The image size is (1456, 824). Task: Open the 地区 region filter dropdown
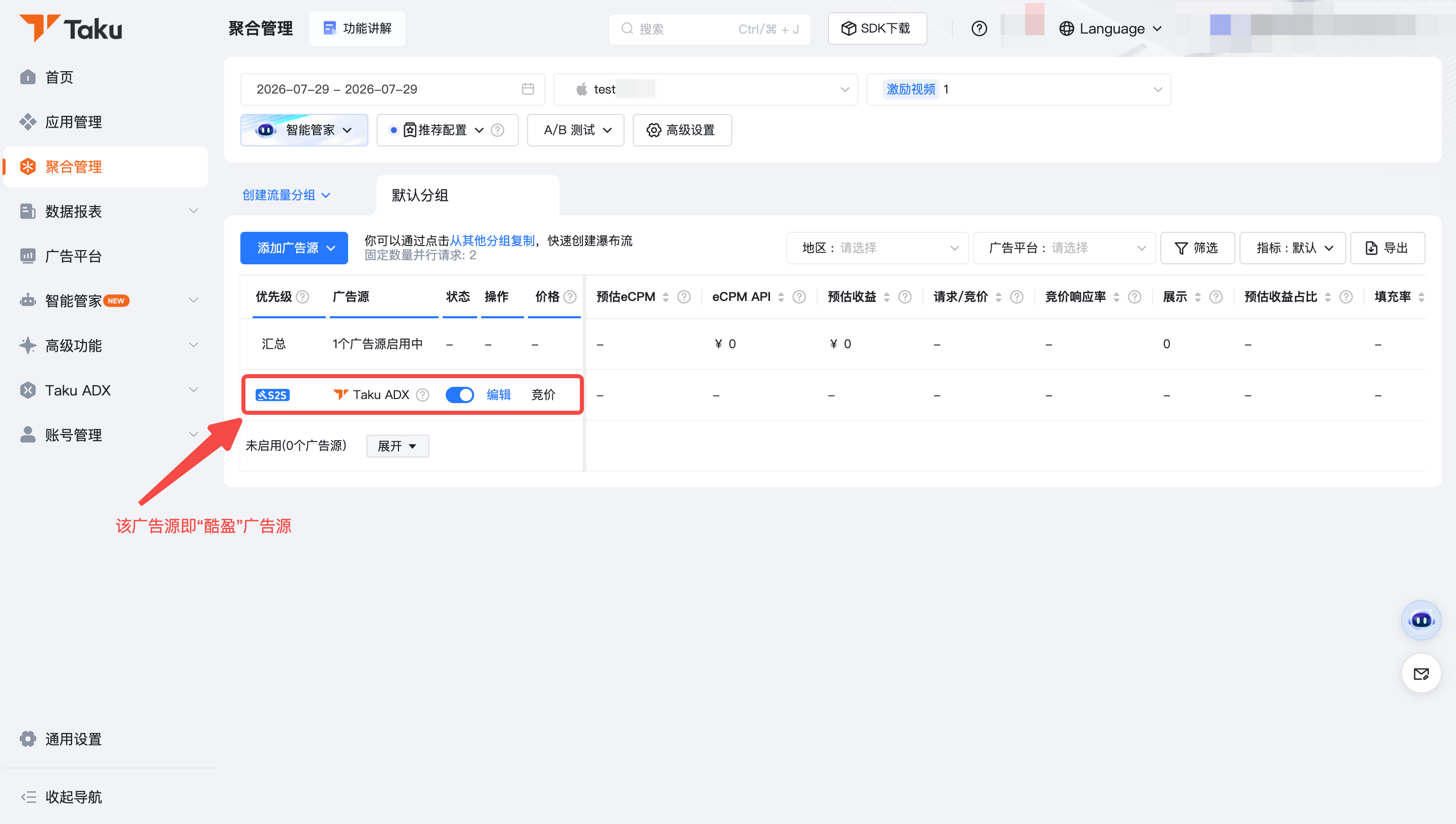coord(877,248)
